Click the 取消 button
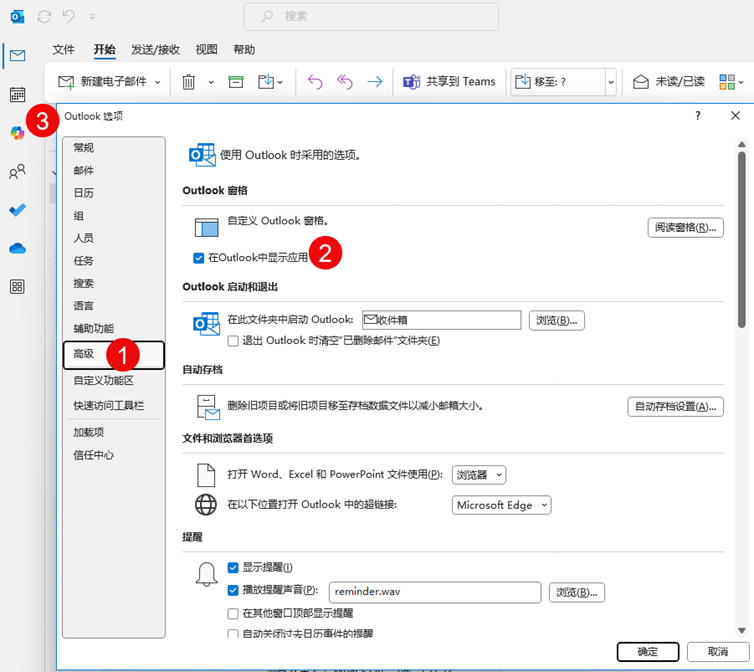 pos(717,652)
